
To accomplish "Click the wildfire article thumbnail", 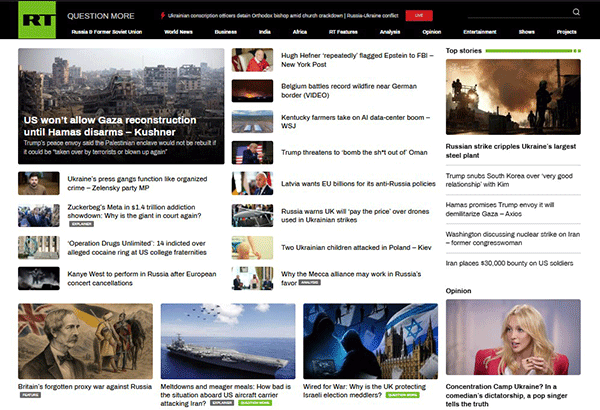I will [x=252, y=91].
